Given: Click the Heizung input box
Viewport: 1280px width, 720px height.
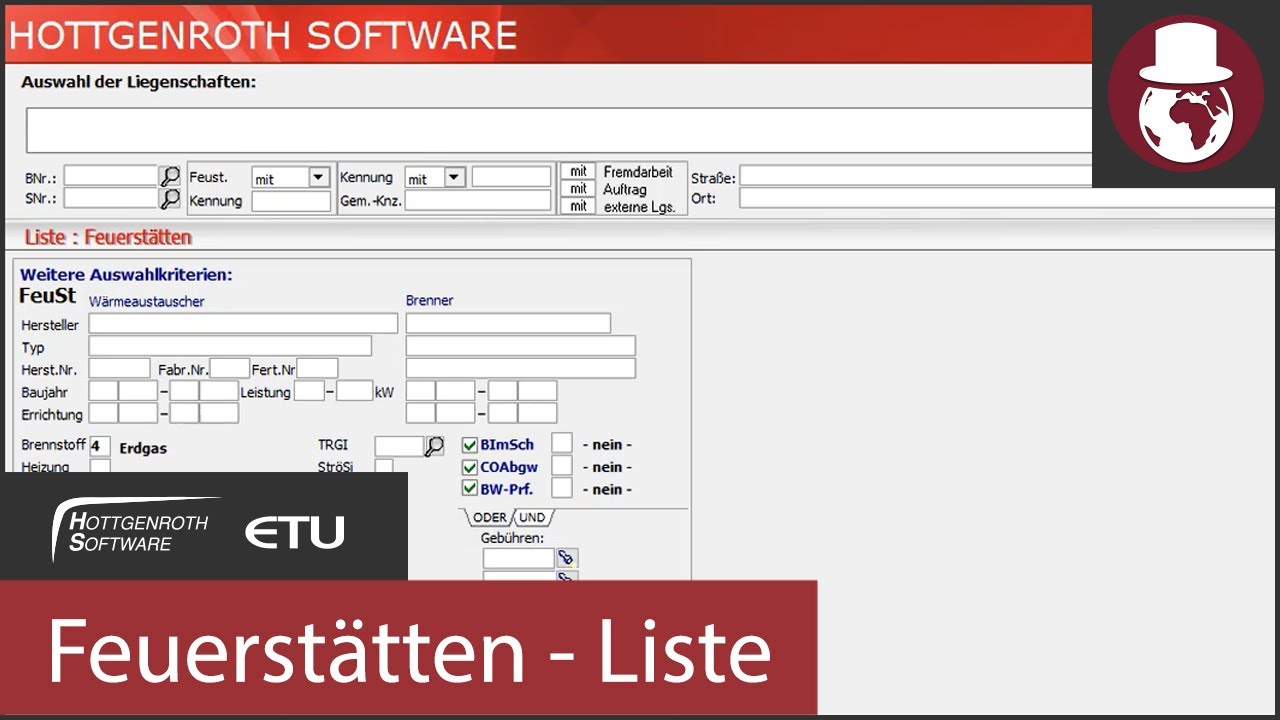Looking at the screenshot, I should coord(100,466).
